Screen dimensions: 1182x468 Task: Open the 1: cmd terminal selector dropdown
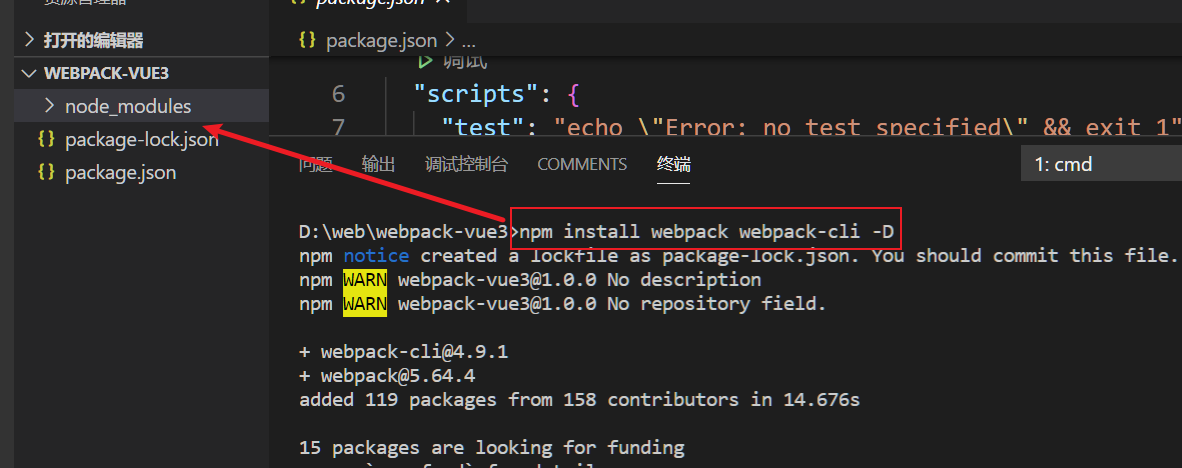(x=1100, y=164)
